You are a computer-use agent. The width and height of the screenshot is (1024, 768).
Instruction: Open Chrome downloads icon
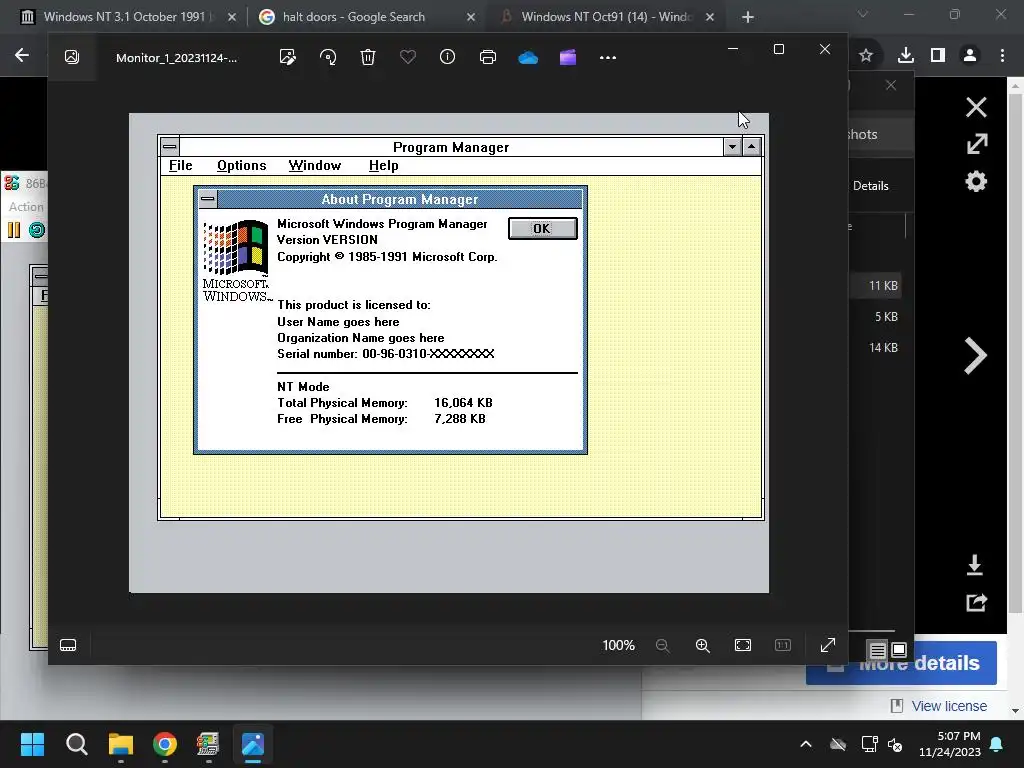[x=905, y=56]
